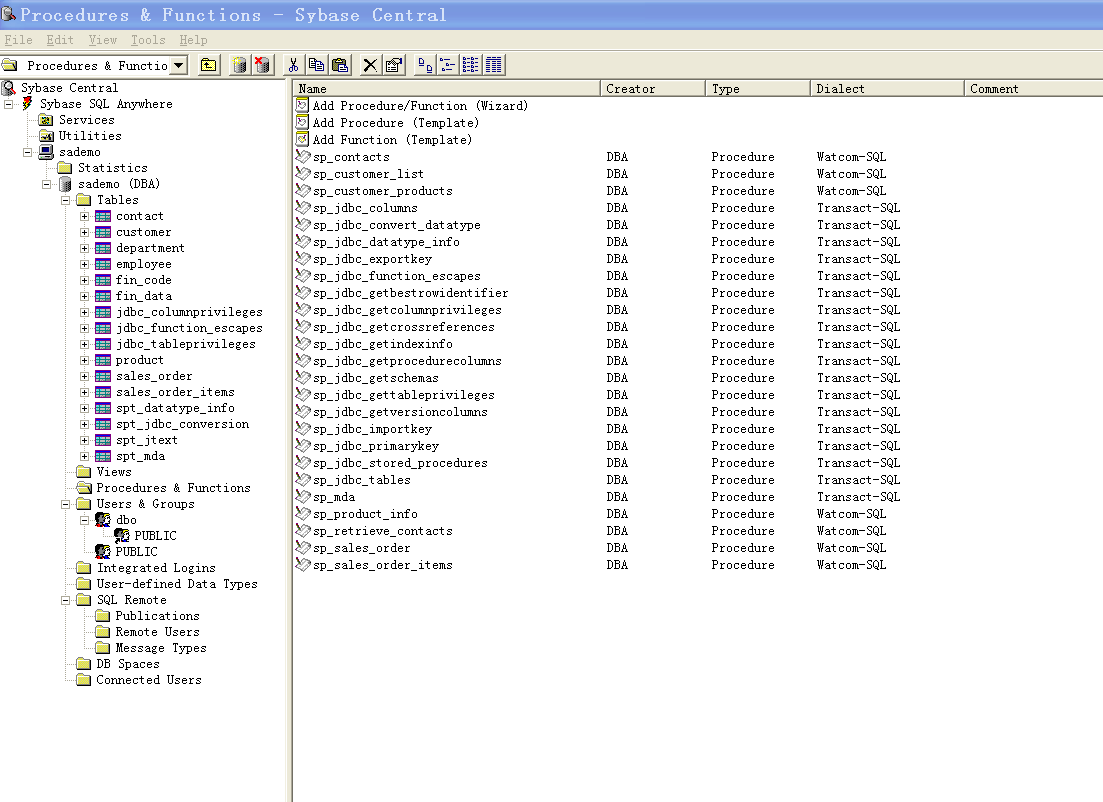Image resolution: width=1103 pixels, height=802 pixels.
Task: Click the Copy toolbar icon
Action: click(x=317, y=65)
